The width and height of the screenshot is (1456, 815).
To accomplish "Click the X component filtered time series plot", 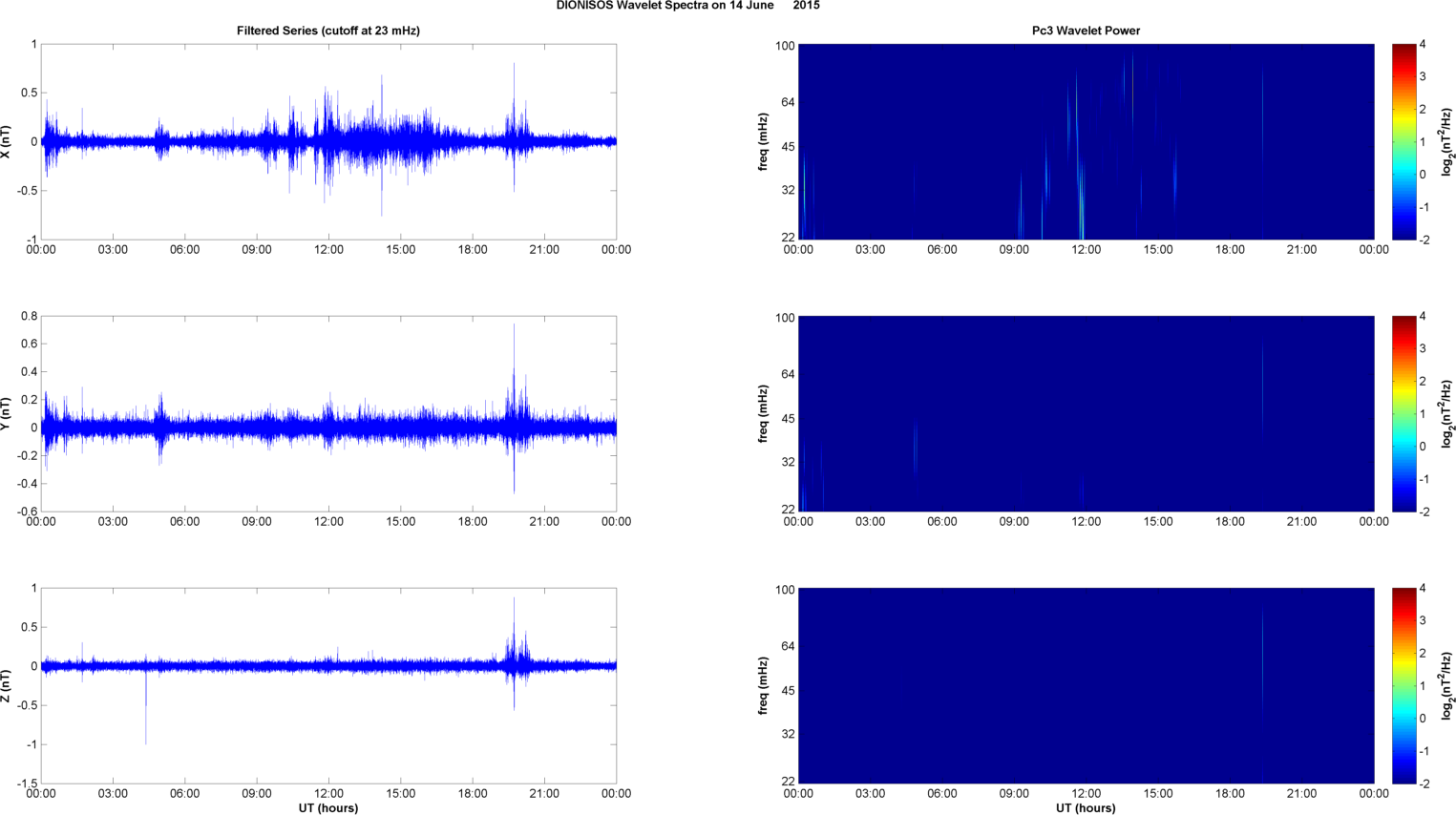I will pos(328,142).
